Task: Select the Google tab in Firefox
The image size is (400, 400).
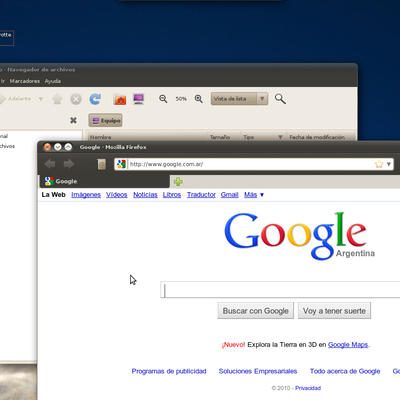Action: (x=105, y=181)
